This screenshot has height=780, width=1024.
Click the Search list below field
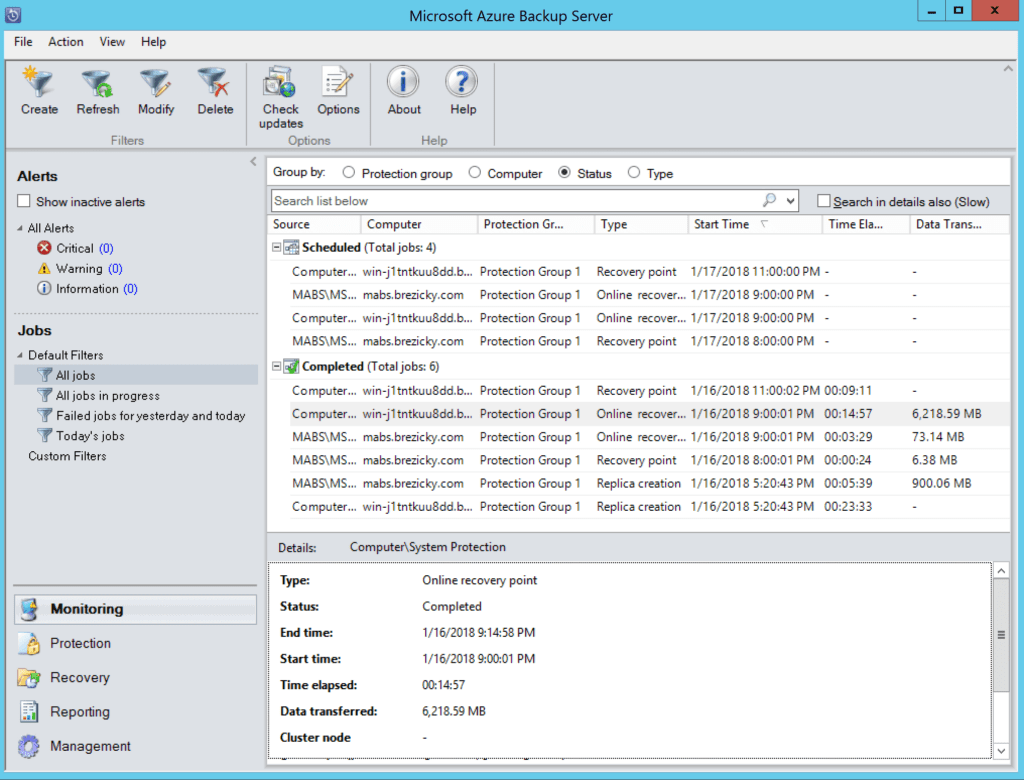[515, 201]
